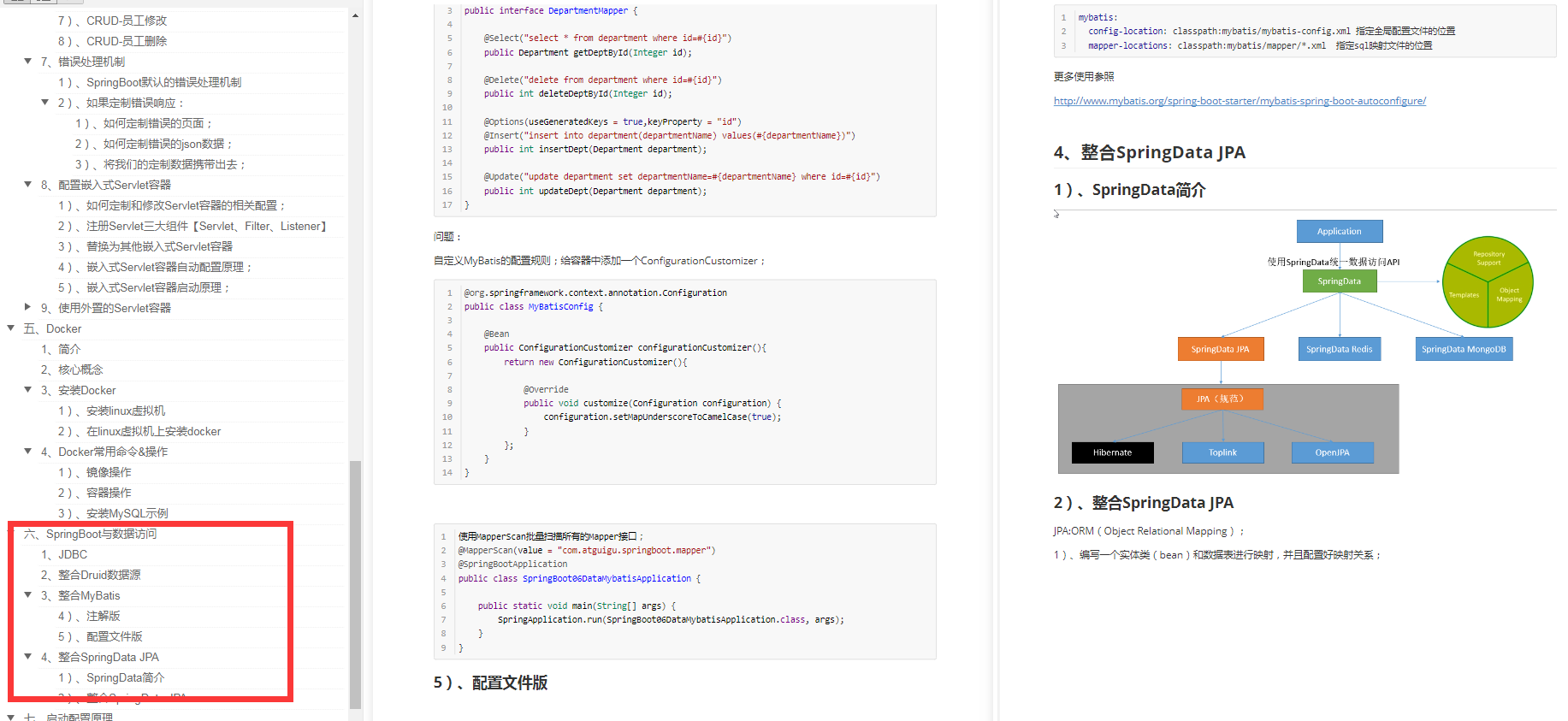Open 1)、SpringData简介 outline entry
Viewport: 1568px width, 721px height.
[x=111, y=677]
